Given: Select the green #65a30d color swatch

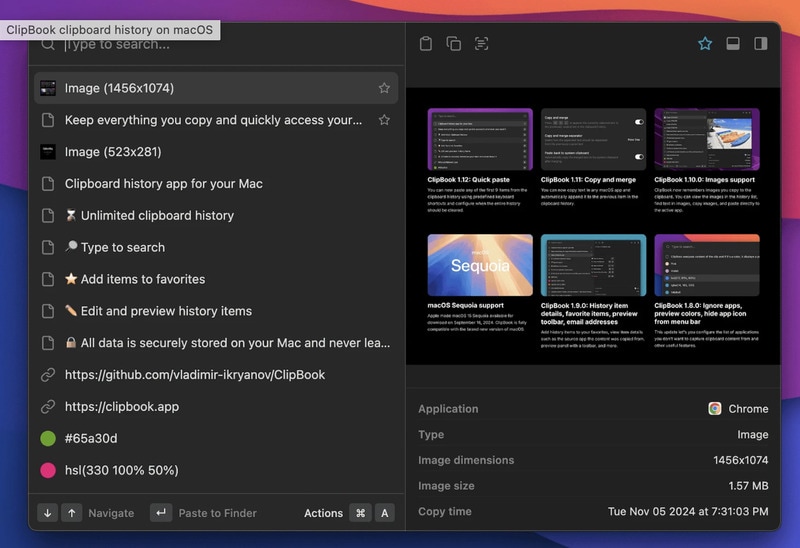Looking at the screenshot, I should click(48, 439).
